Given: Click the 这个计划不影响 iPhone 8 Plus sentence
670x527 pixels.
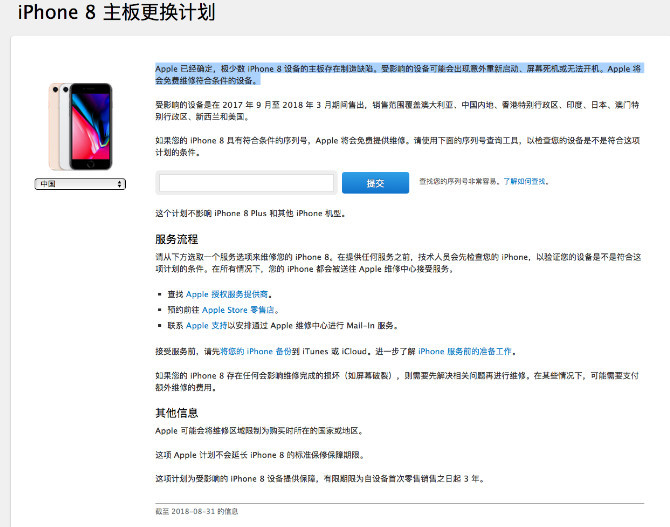Looking at the screenshot, I should (x=250, y=213).
